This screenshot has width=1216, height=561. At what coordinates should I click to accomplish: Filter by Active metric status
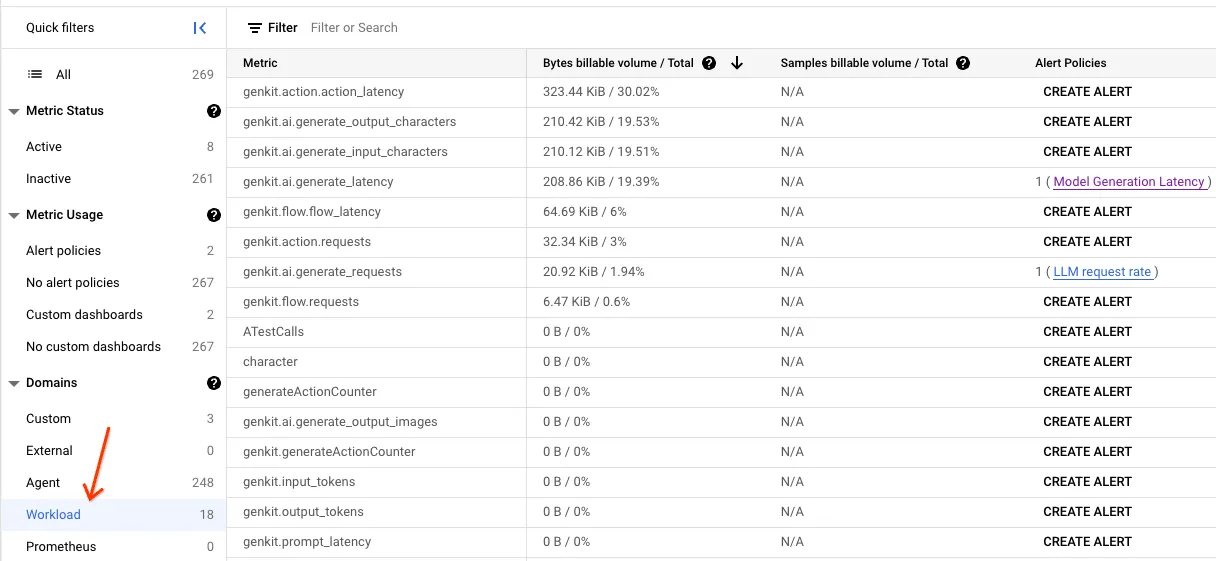tap(44, 147)
